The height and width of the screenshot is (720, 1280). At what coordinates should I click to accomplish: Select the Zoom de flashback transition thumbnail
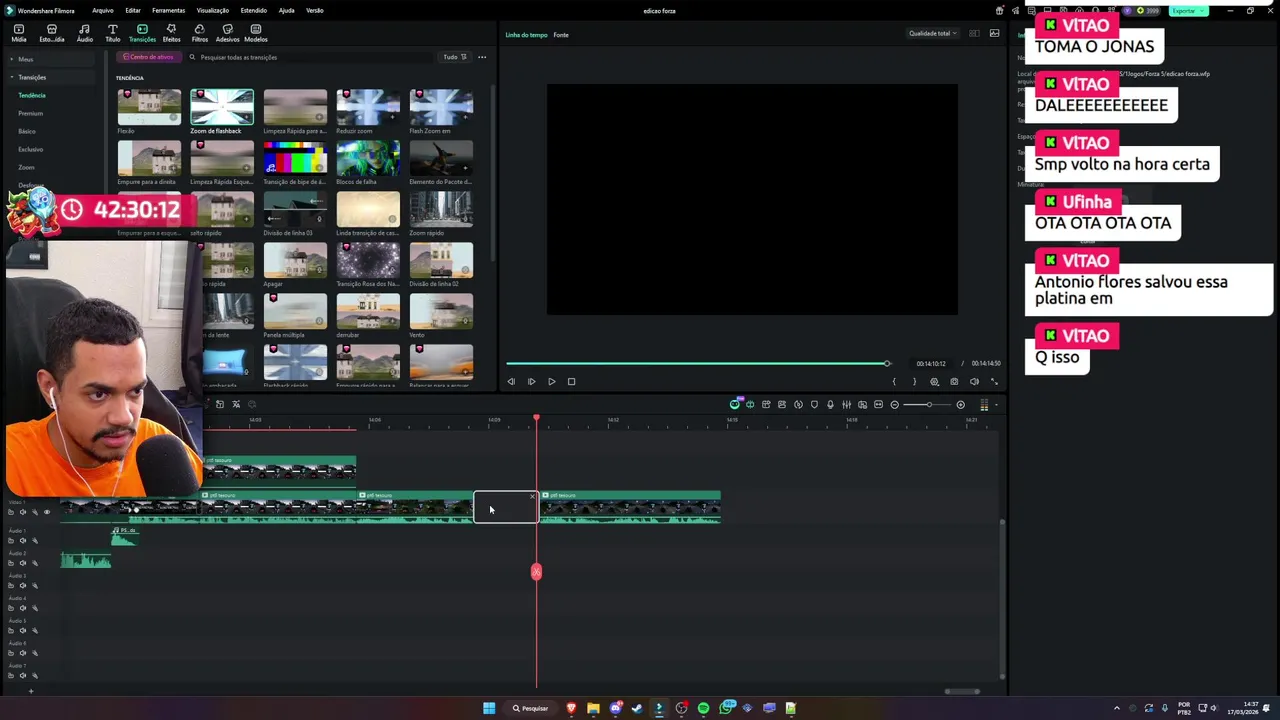[x=222, y=107]
